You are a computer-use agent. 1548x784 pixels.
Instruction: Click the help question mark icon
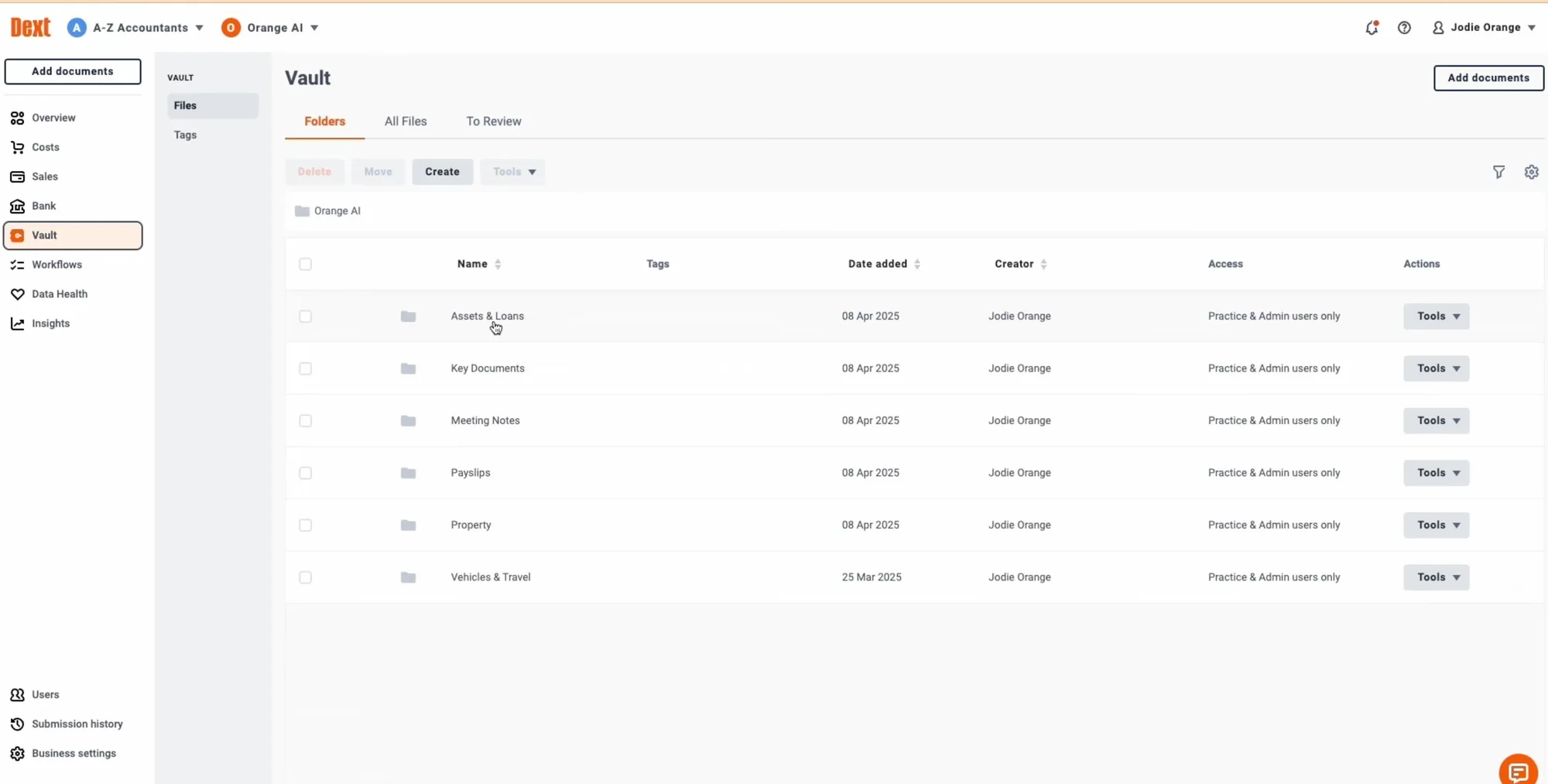tap(1404, 28)
